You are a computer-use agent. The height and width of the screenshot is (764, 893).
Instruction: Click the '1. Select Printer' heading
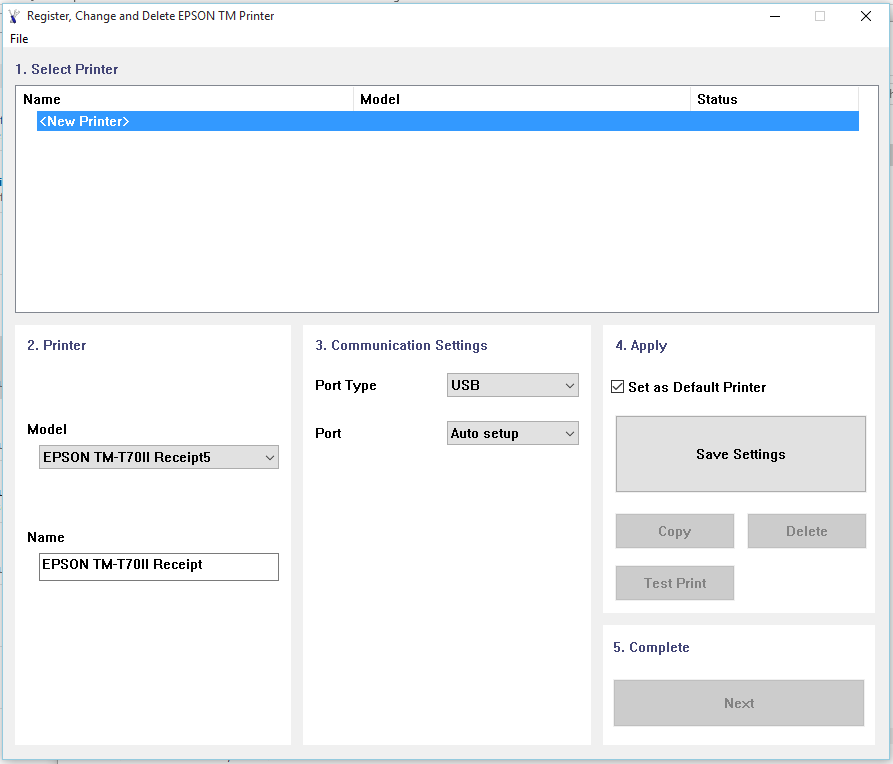[67, 69]
